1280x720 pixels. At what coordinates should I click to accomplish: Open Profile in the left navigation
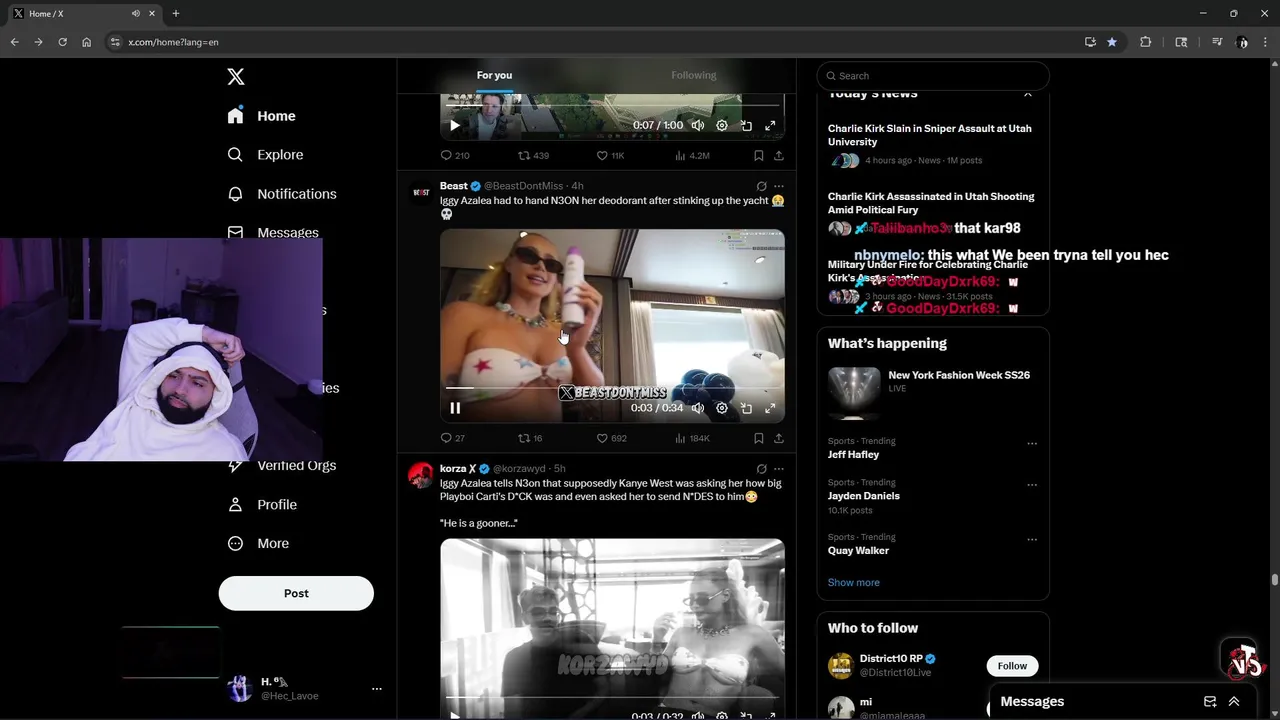pos(262,505)
